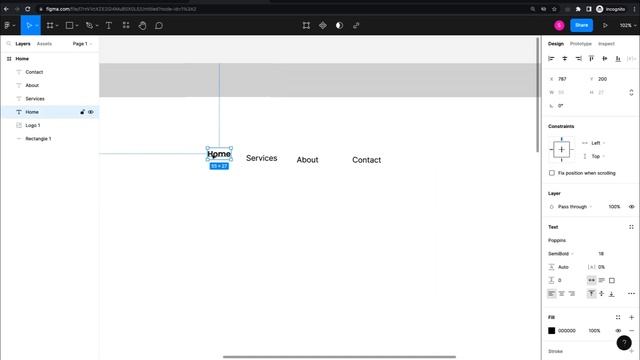
Task: Click the Present play icon
Action: pos(605,25)
